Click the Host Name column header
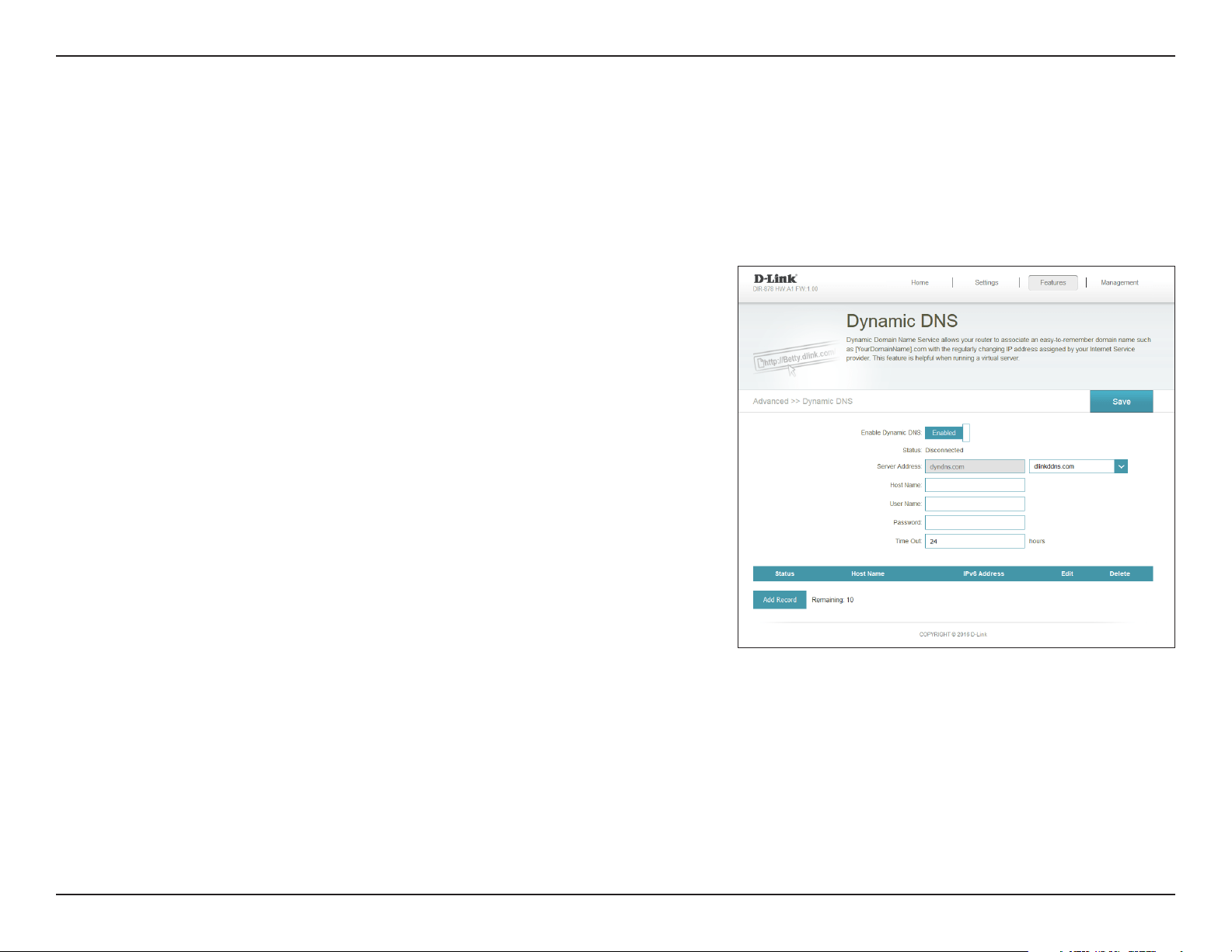Screen dimensions: 1232x952 tap(867, 574)
